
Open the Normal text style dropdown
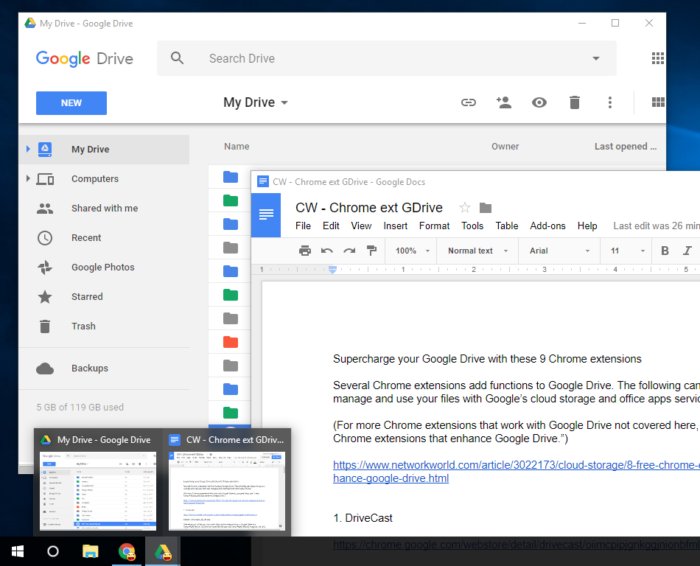[478, 251]
